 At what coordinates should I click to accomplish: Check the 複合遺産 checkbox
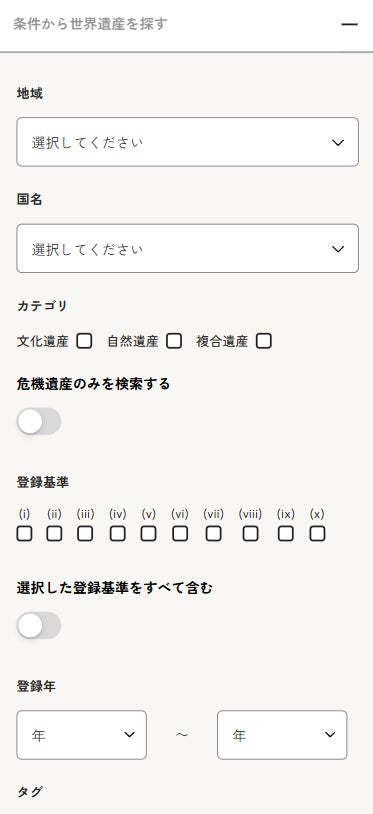pos(264,341)
